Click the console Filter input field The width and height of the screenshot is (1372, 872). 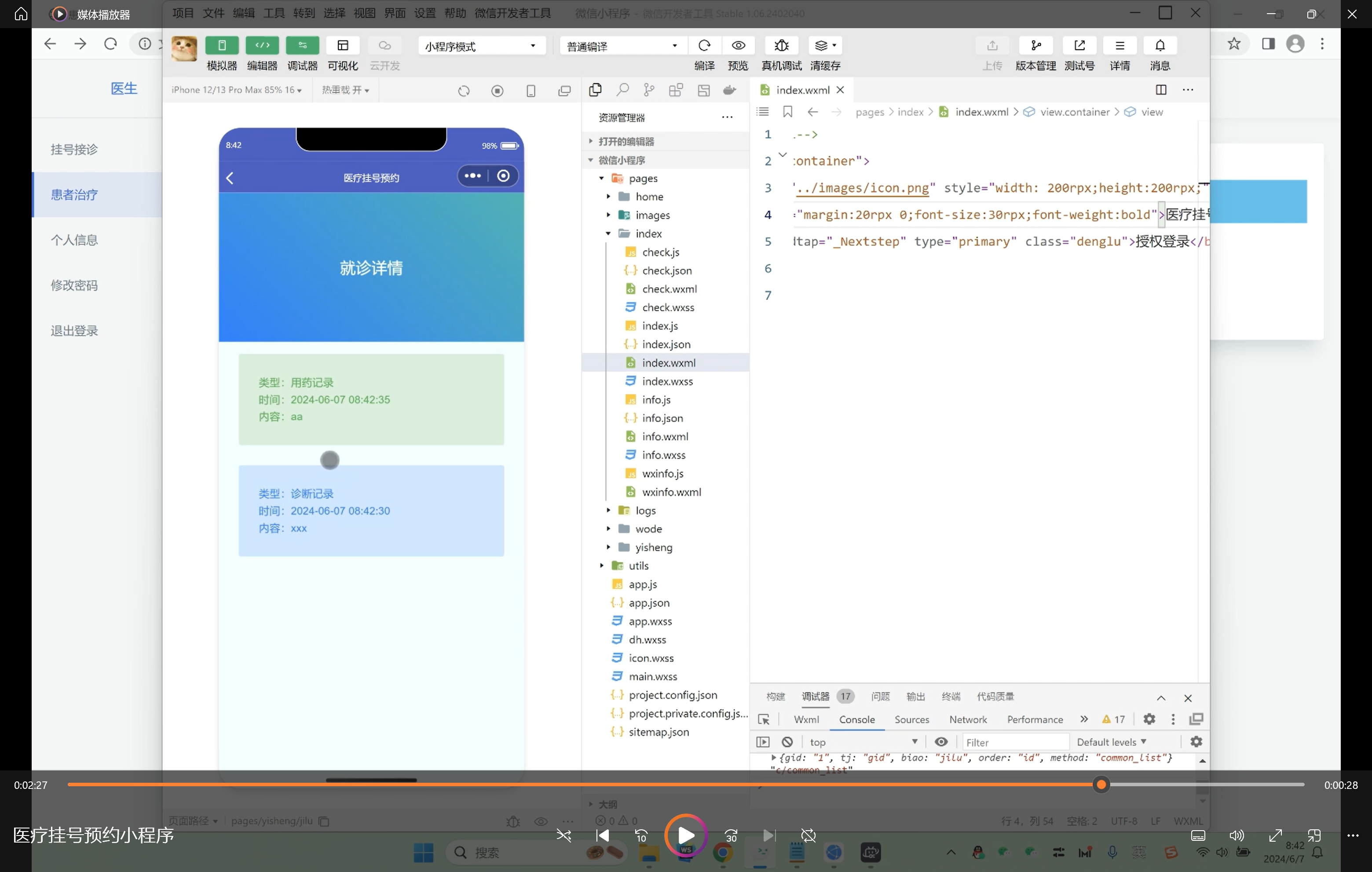click(1015, 742)
